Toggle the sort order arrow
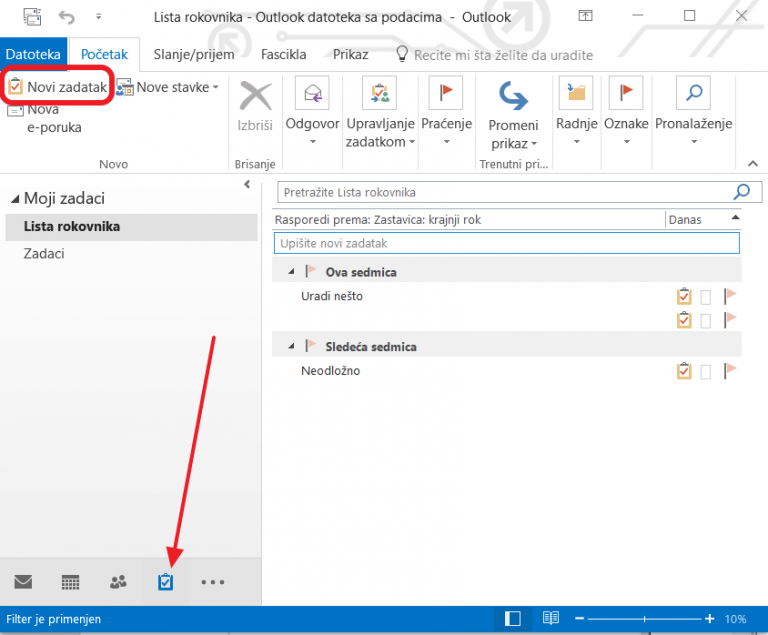Screen dimensions: 768x635 tap(735, 218)
